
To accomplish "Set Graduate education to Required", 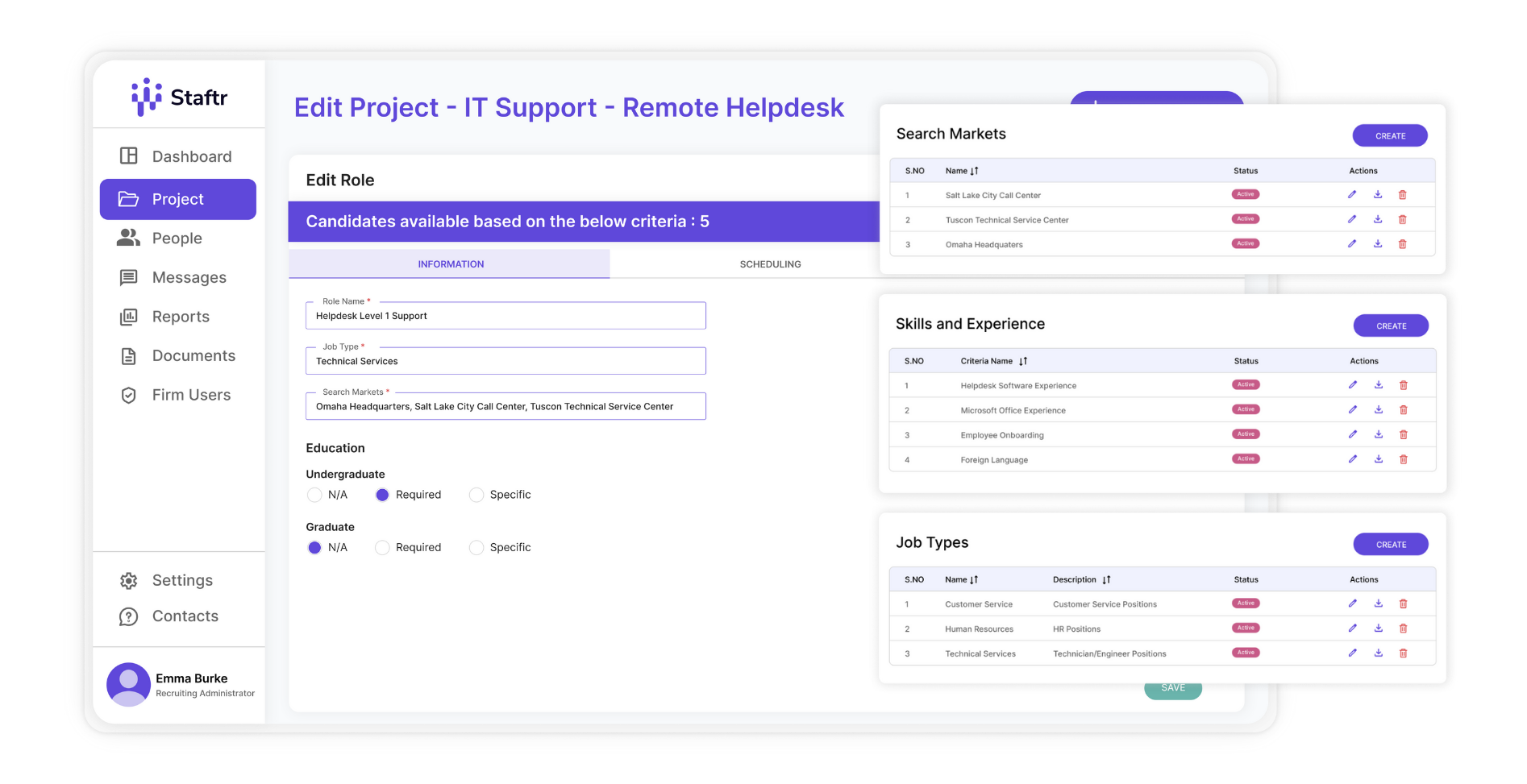I will [382, 548].
